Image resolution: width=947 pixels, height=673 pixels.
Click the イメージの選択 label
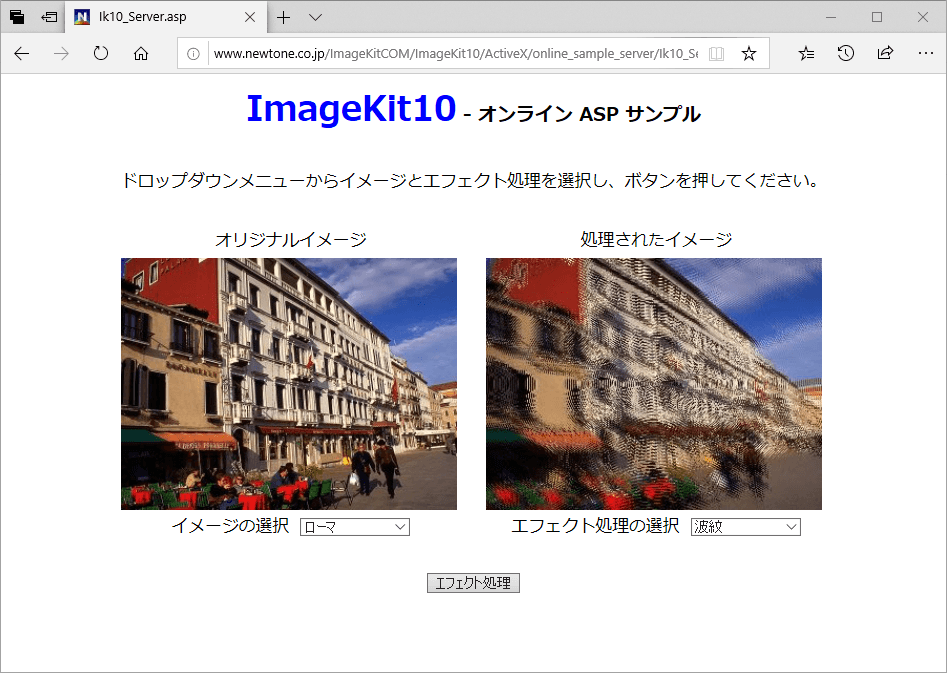click(230, 526)
